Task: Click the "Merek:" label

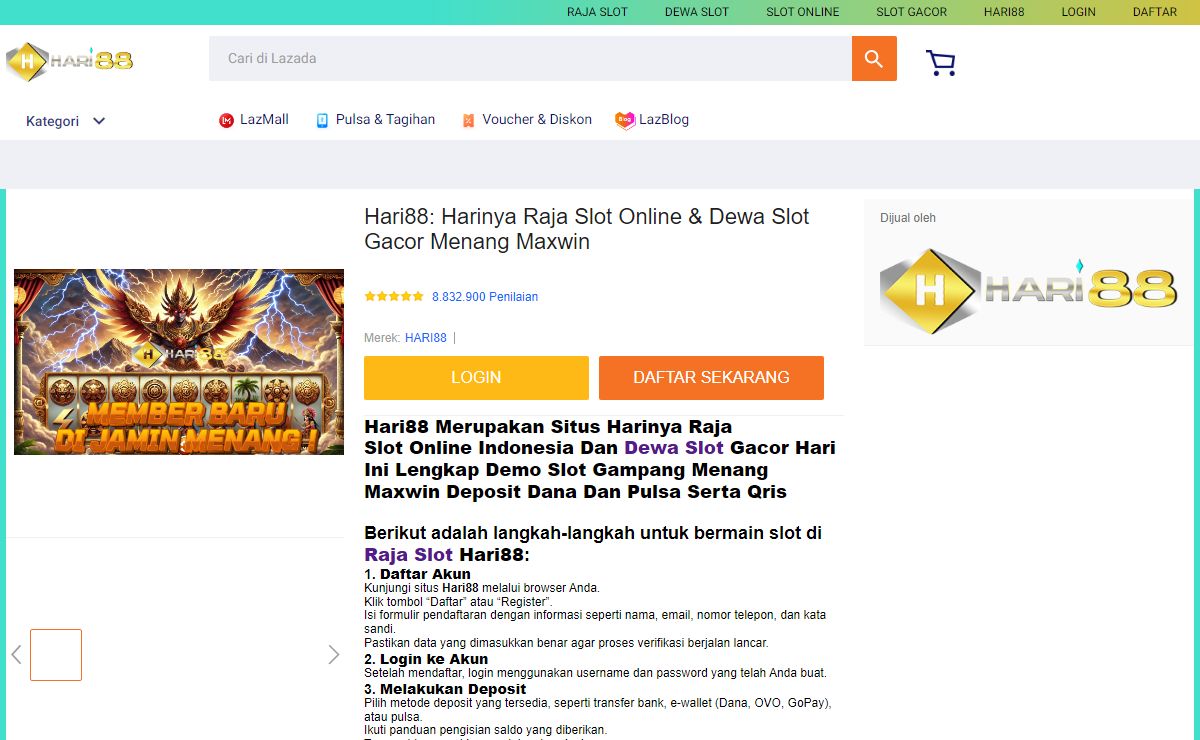Action: click(382, 338)
